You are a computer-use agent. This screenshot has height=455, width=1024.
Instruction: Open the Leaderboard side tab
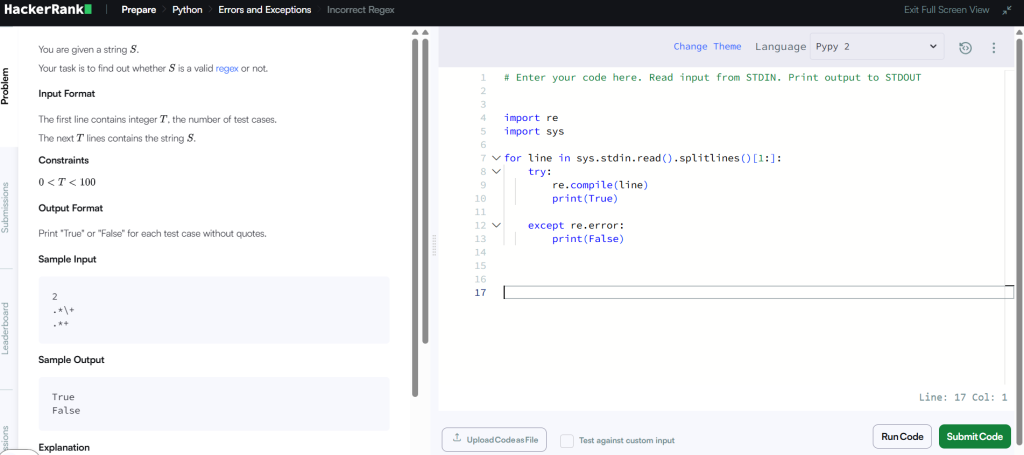[x=7, y=327]
